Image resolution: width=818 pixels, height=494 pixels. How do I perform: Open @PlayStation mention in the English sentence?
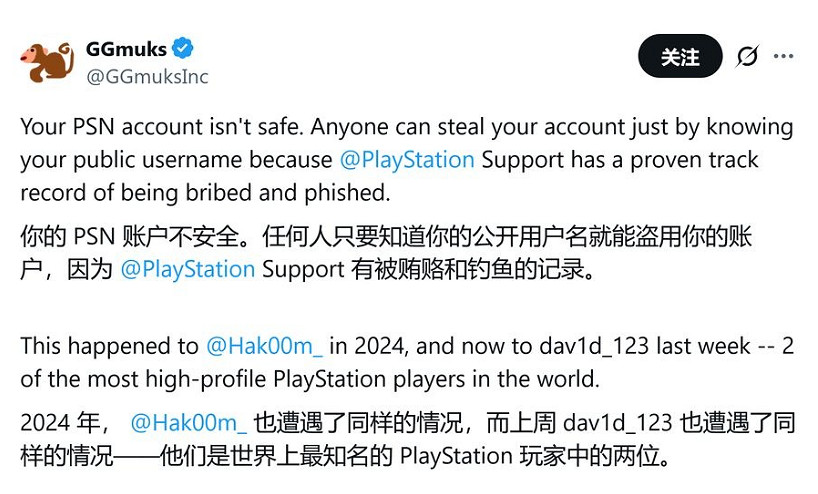pyautogui.click(x=407, y=160)
